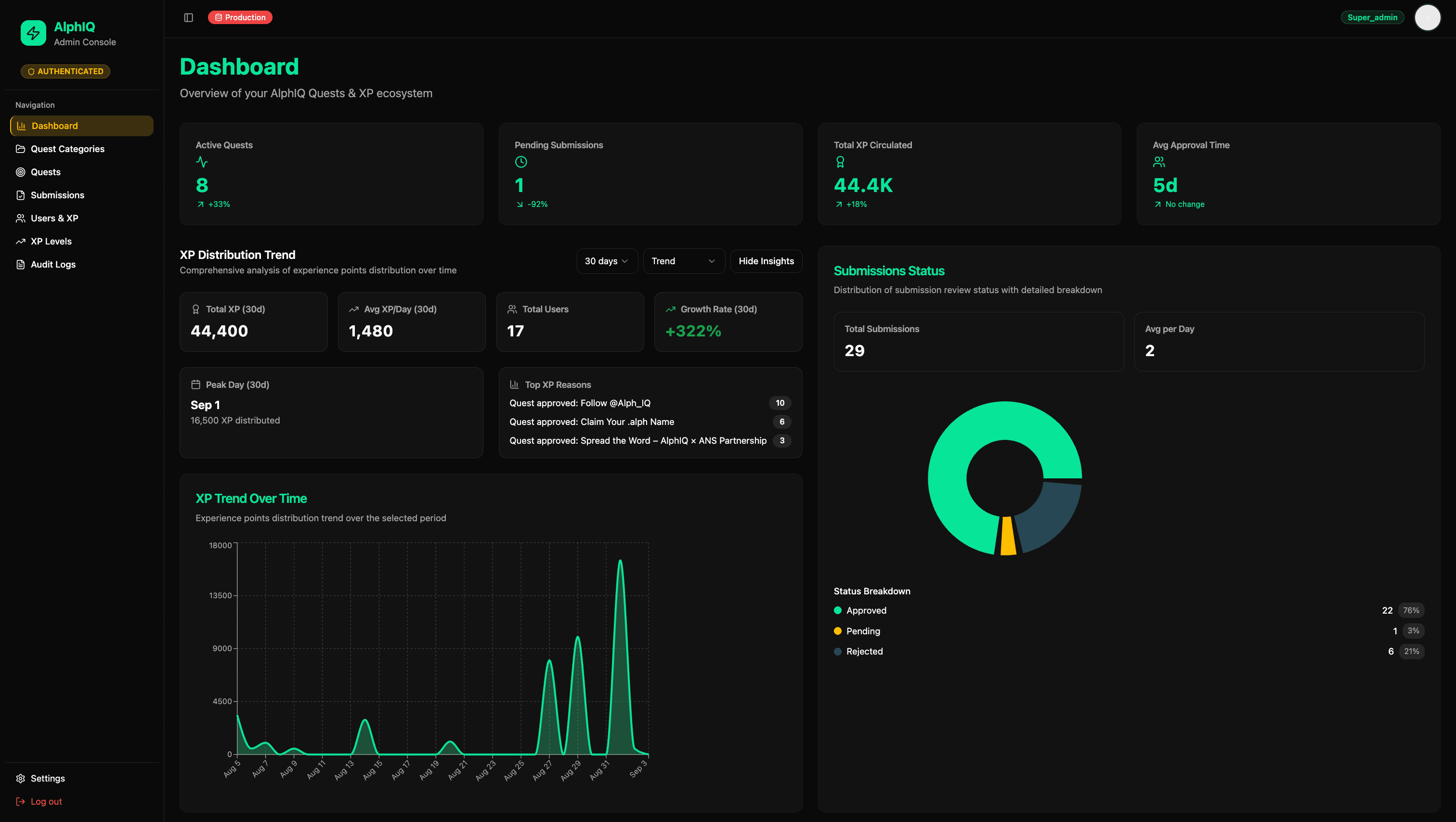This screenshot has height=822, width=1456.
Task: Click the Production environment badge
Action: (240, 17)
